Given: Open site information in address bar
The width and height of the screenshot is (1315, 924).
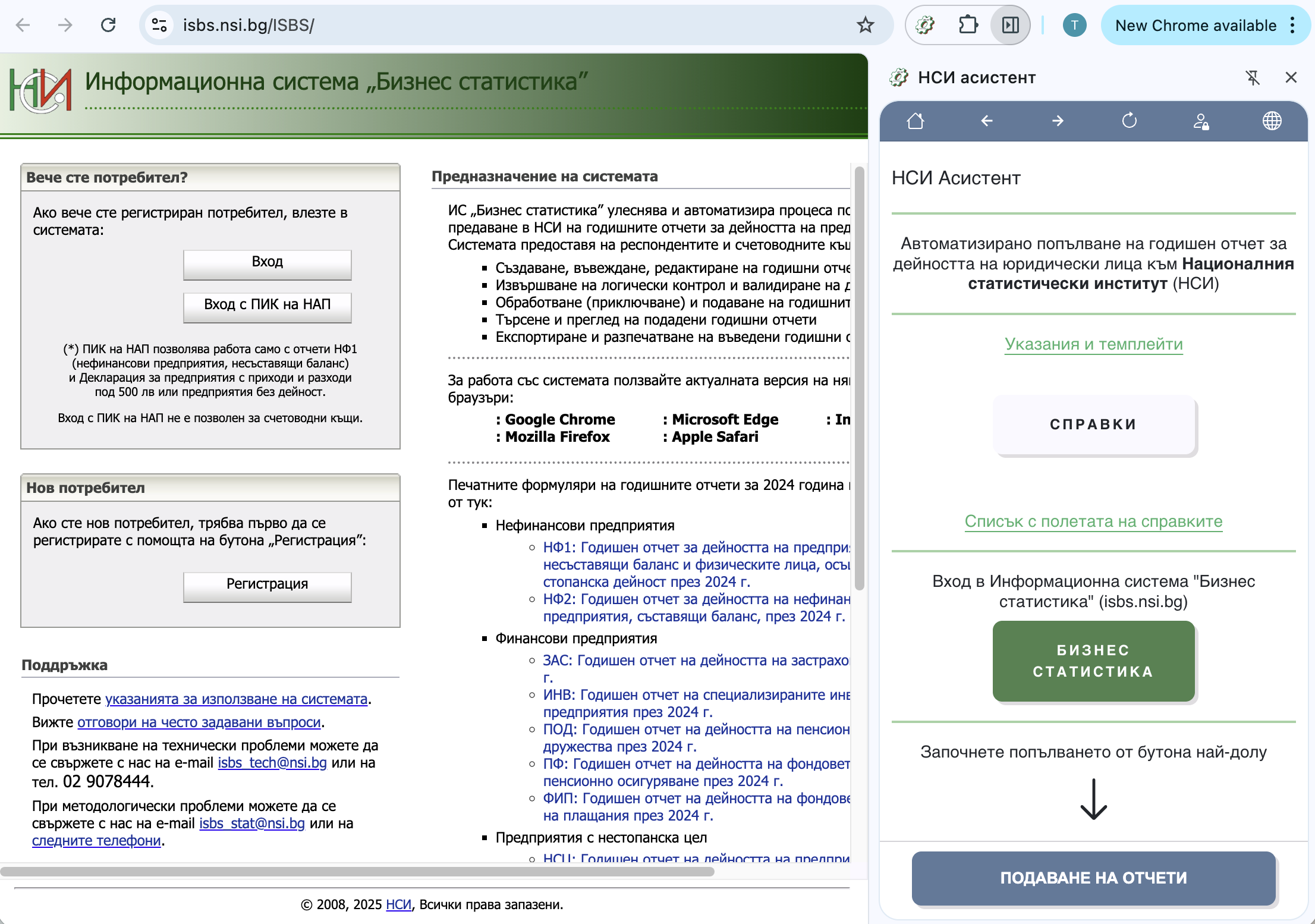Looking at the screenshot, I should point(159,25).
